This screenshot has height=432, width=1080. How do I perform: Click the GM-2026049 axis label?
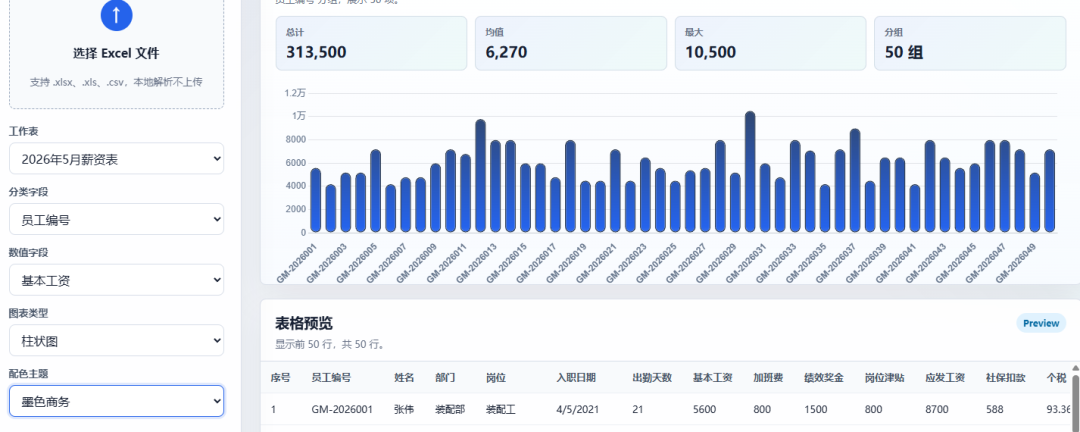point(1017,264)
